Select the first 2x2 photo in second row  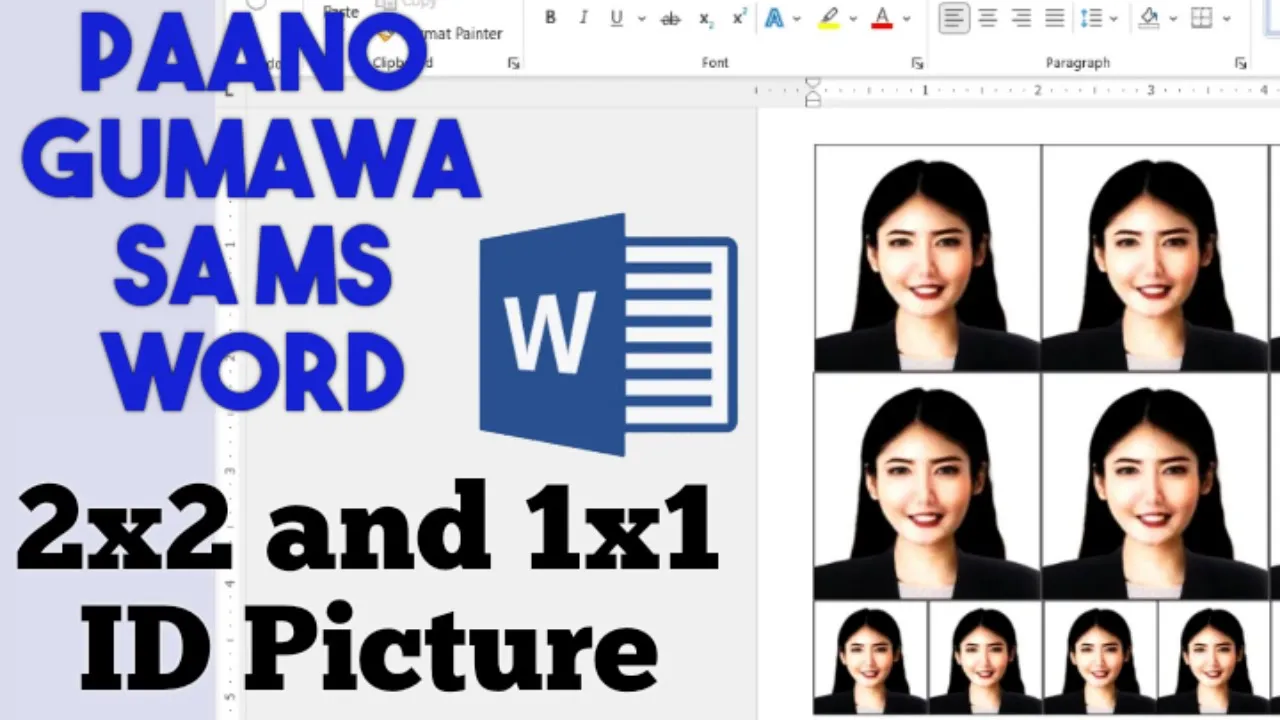928,486
